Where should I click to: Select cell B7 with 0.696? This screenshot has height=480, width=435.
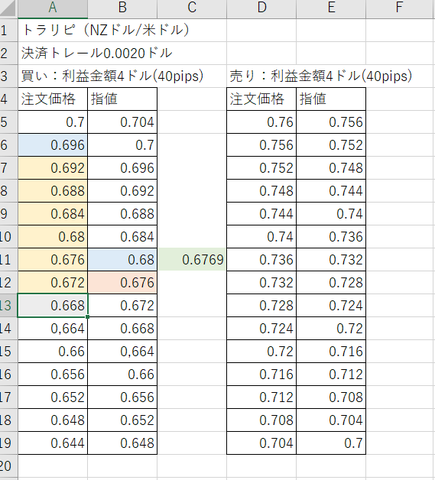[122, 168]
